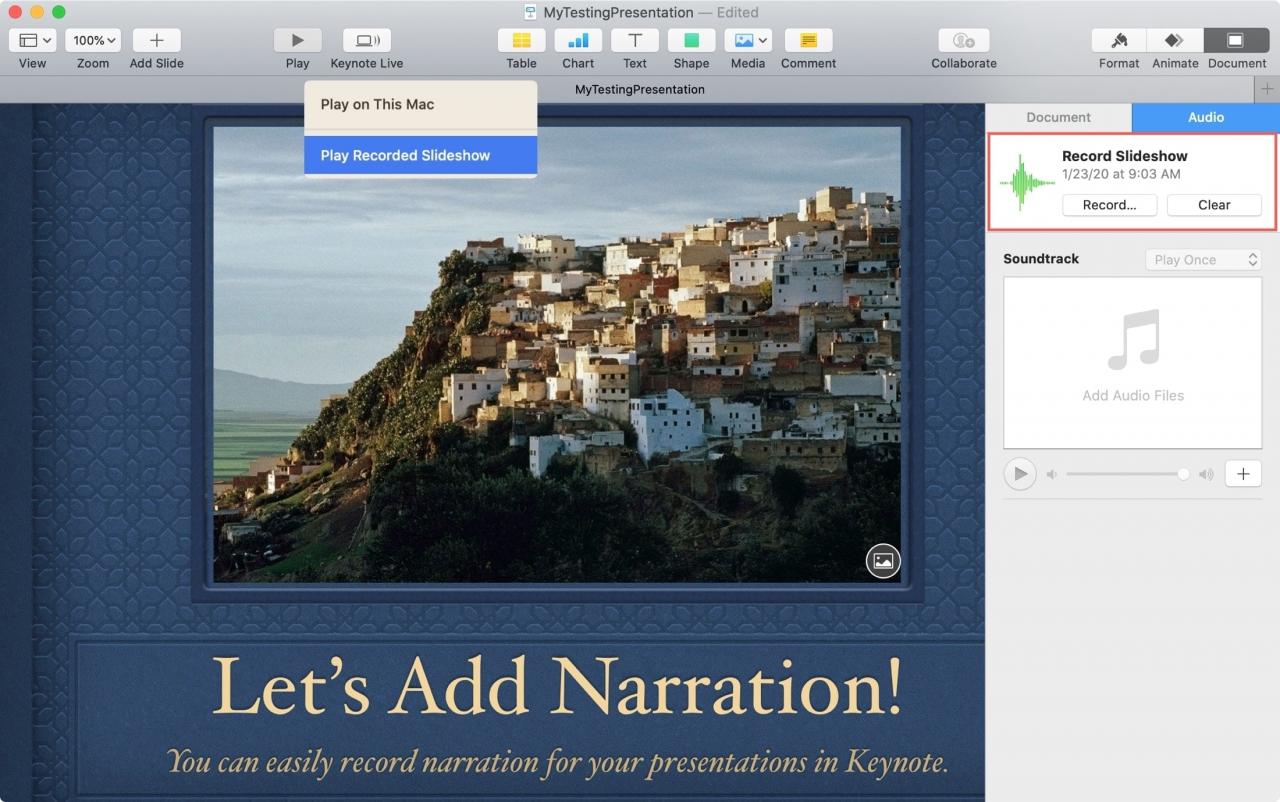Adjust the soundtrack volume slider
The width and height of the screenshot is (1280, 802).
1126,474
